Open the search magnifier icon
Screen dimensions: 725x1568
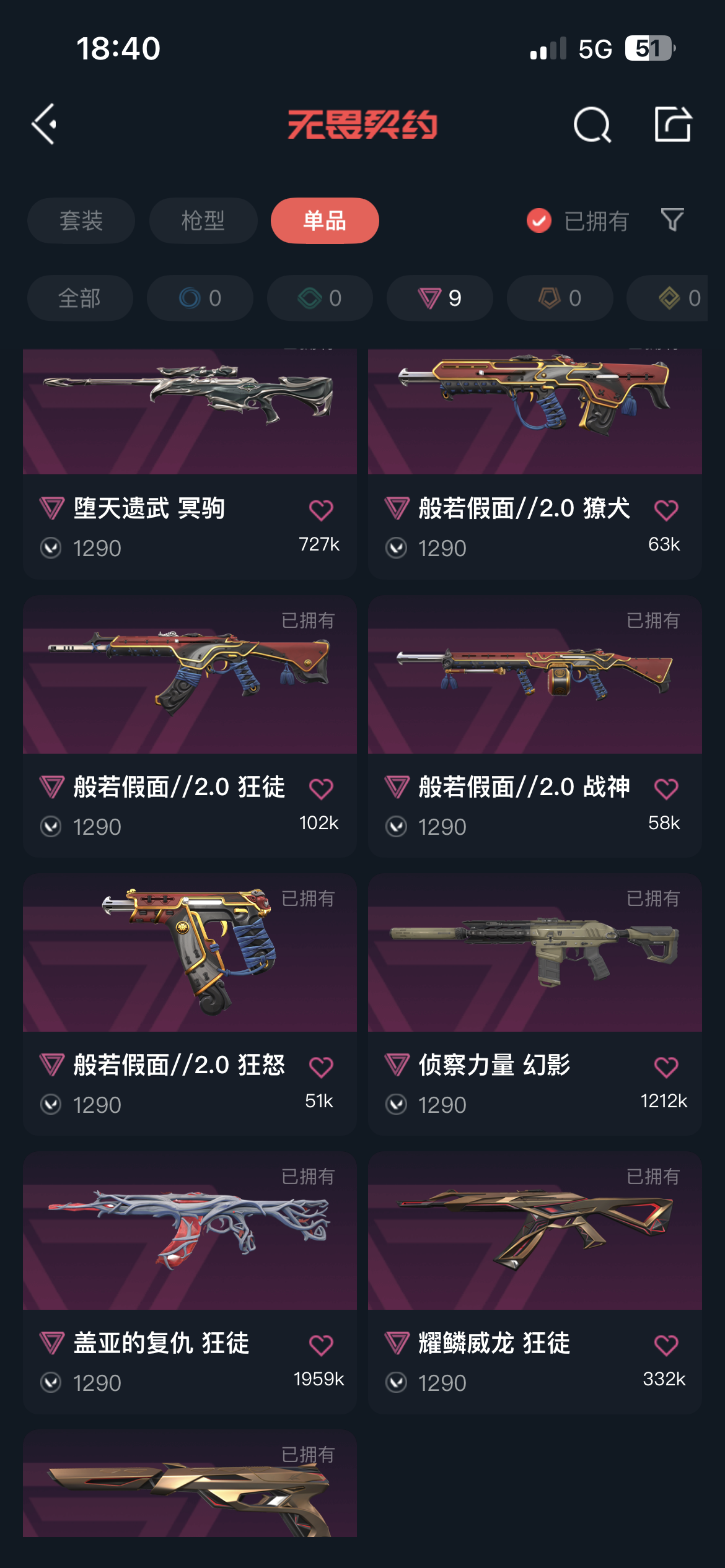592,124
